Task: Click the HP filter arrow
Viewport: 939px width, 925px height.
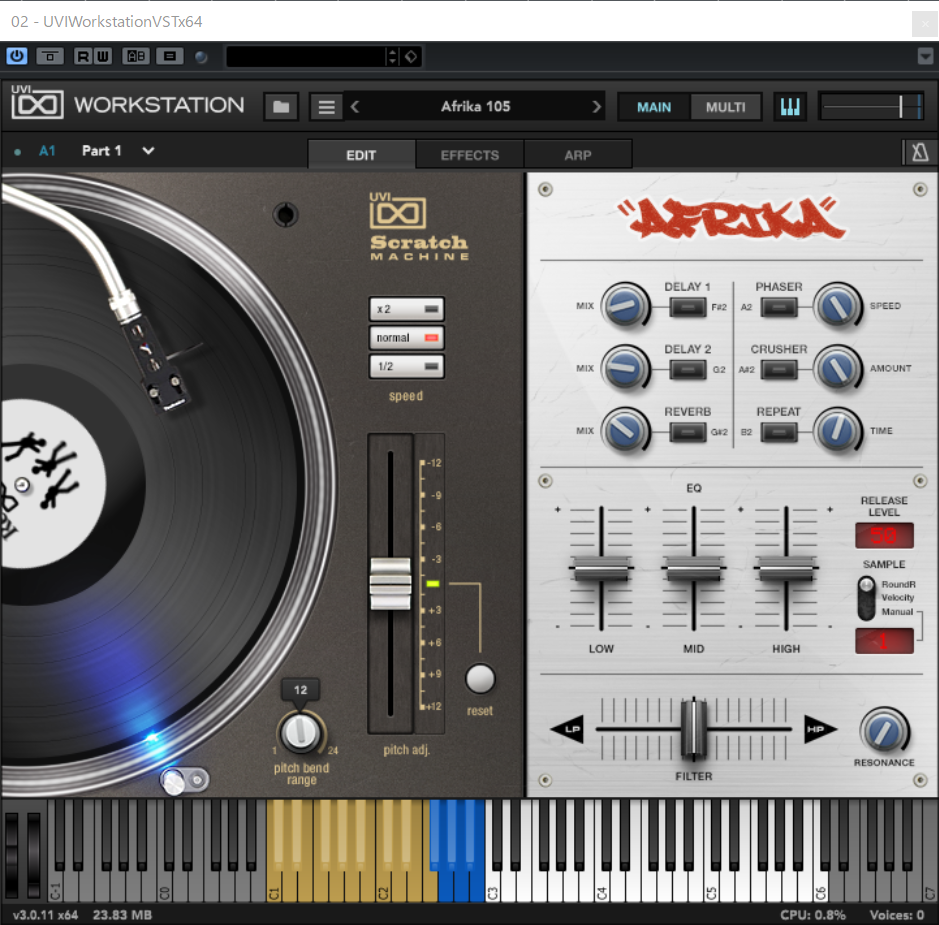Action: tap(820, 729)
